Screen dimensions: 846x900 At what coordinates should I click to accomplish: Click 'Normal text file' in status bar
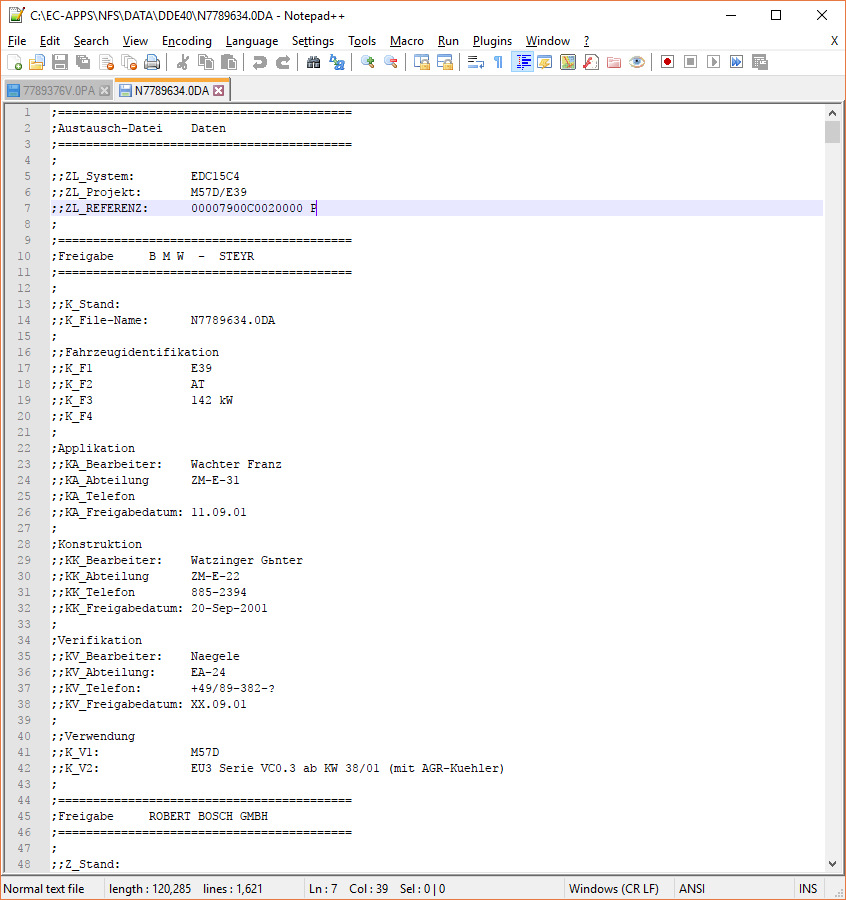point(44,889)
